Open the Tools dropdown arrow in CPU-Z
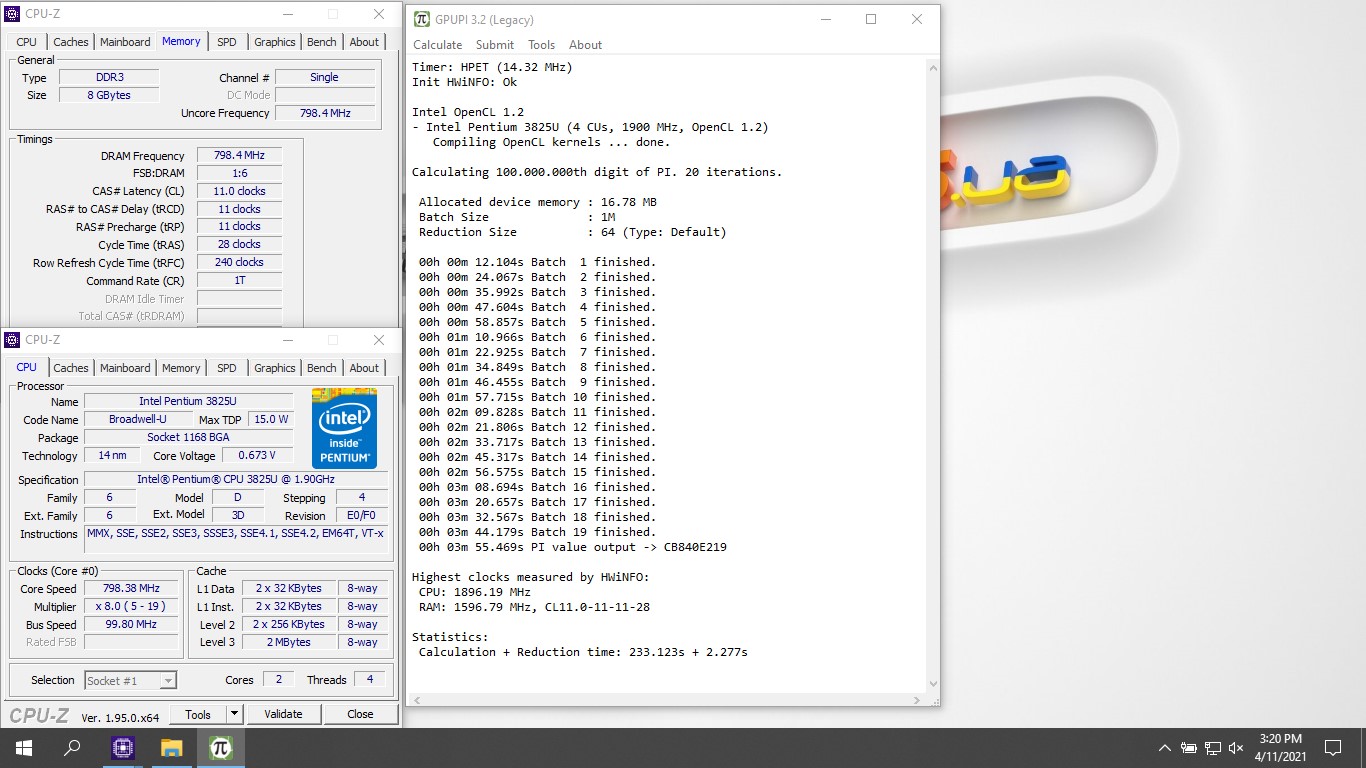1366x768 pixels. [234, 714]
